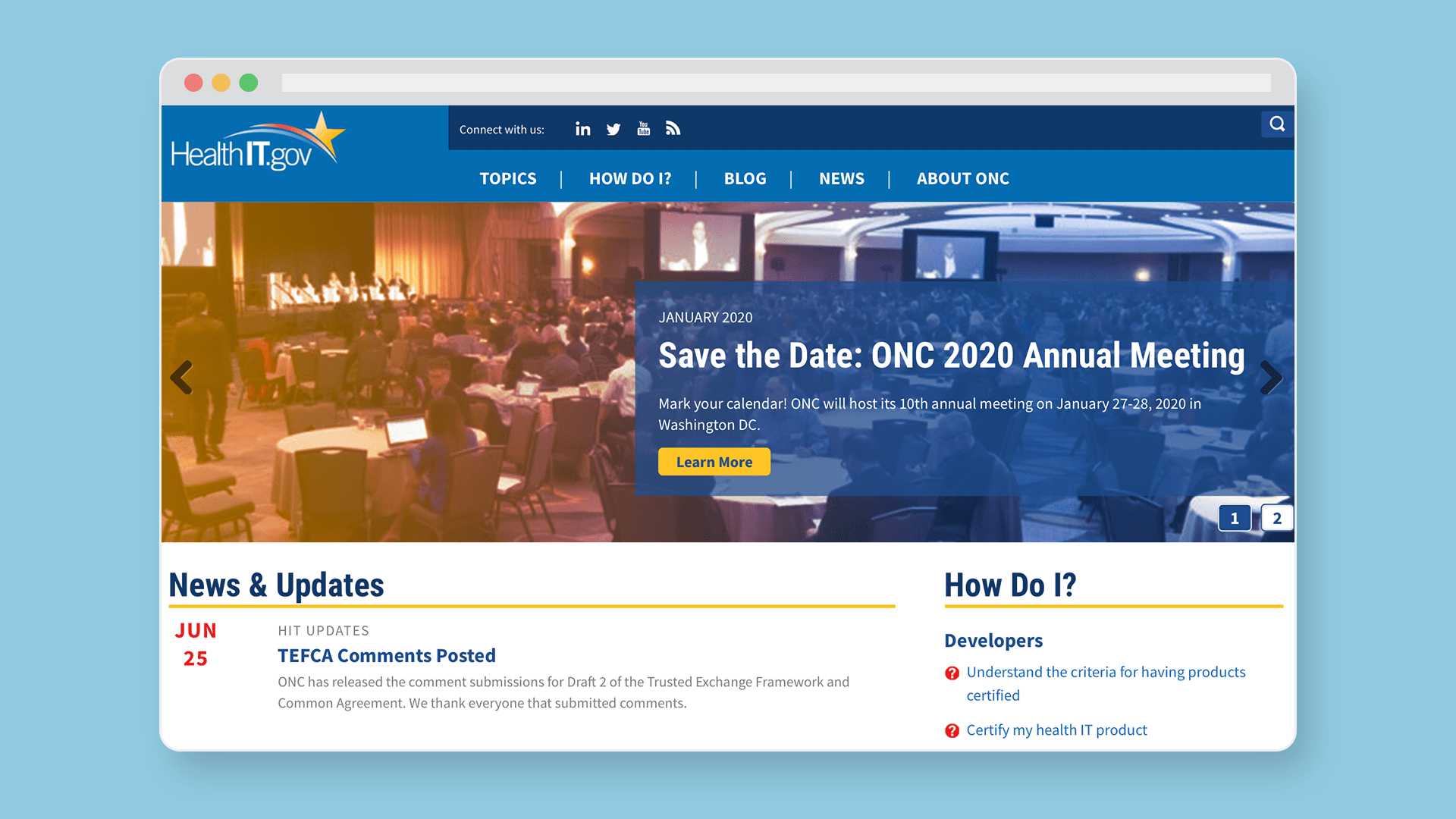Open the HOW DO I? menu
1456x819 pixels.
[630, 179]
